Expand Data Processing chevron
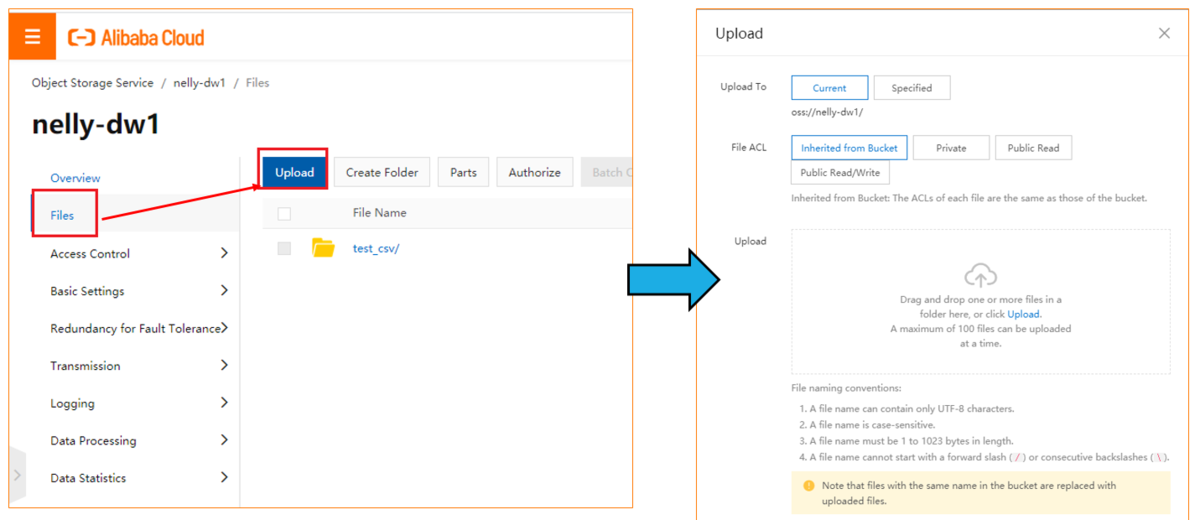 (224, 440)
